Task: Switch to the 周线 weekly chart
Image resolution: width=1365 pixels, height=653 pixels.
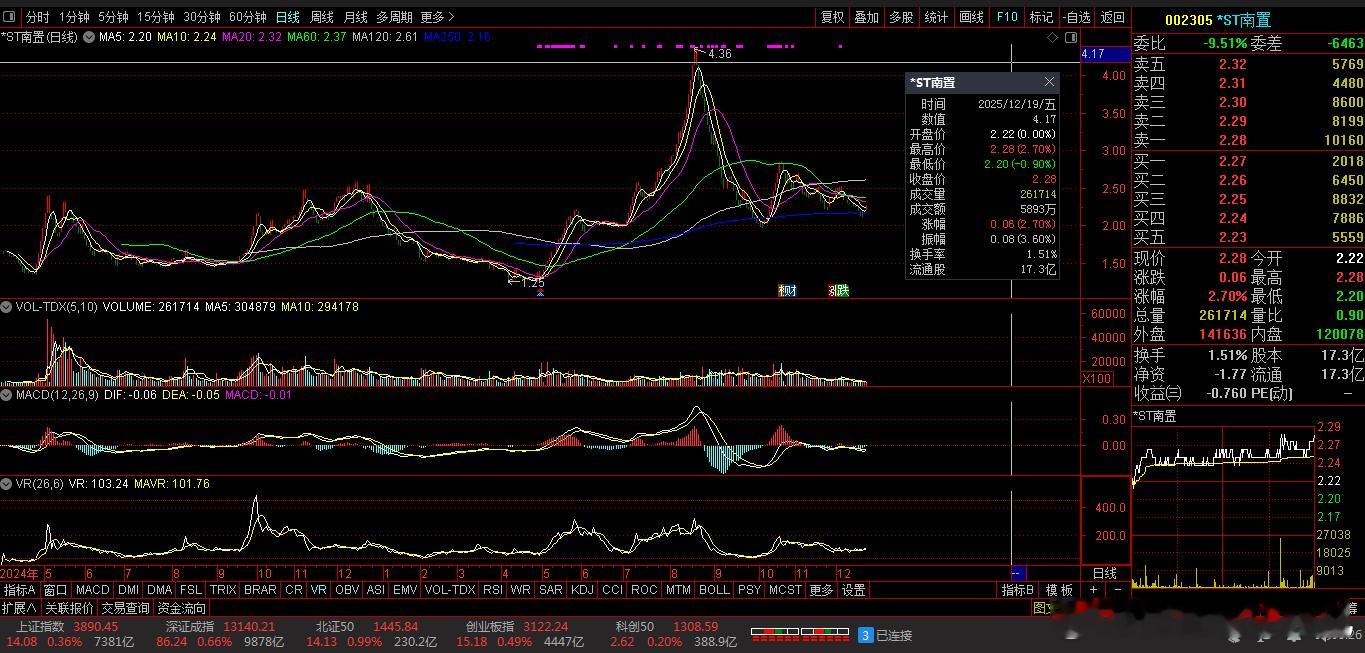Action: (321, 17)
